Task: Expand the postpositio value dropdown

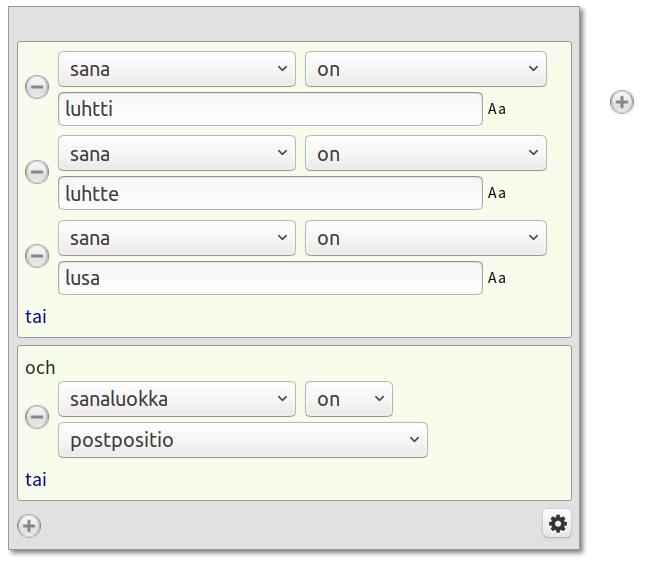Action: (x=243, y=440)
